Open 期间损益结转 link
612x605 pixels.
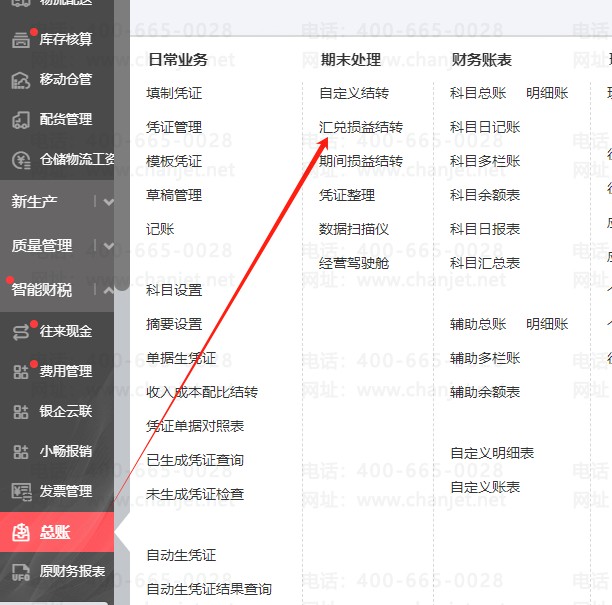coord(361,161)
